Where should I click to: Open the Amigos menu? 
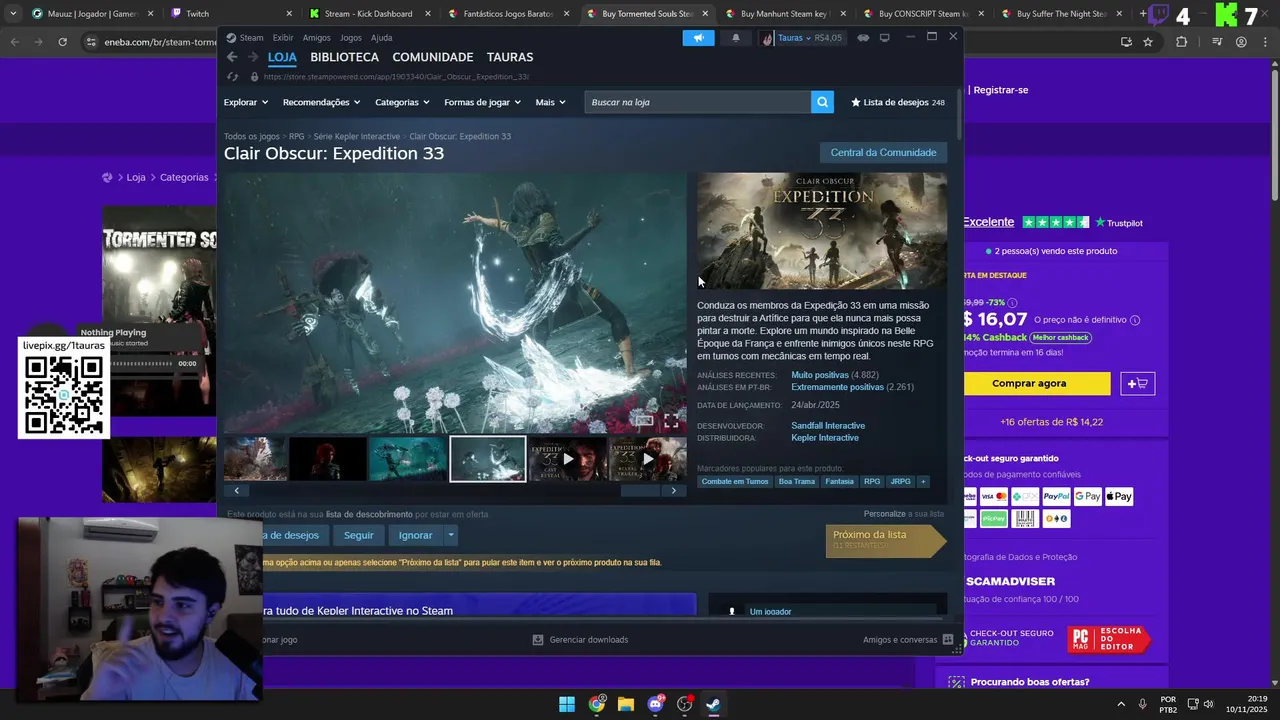tap(316, 38)
